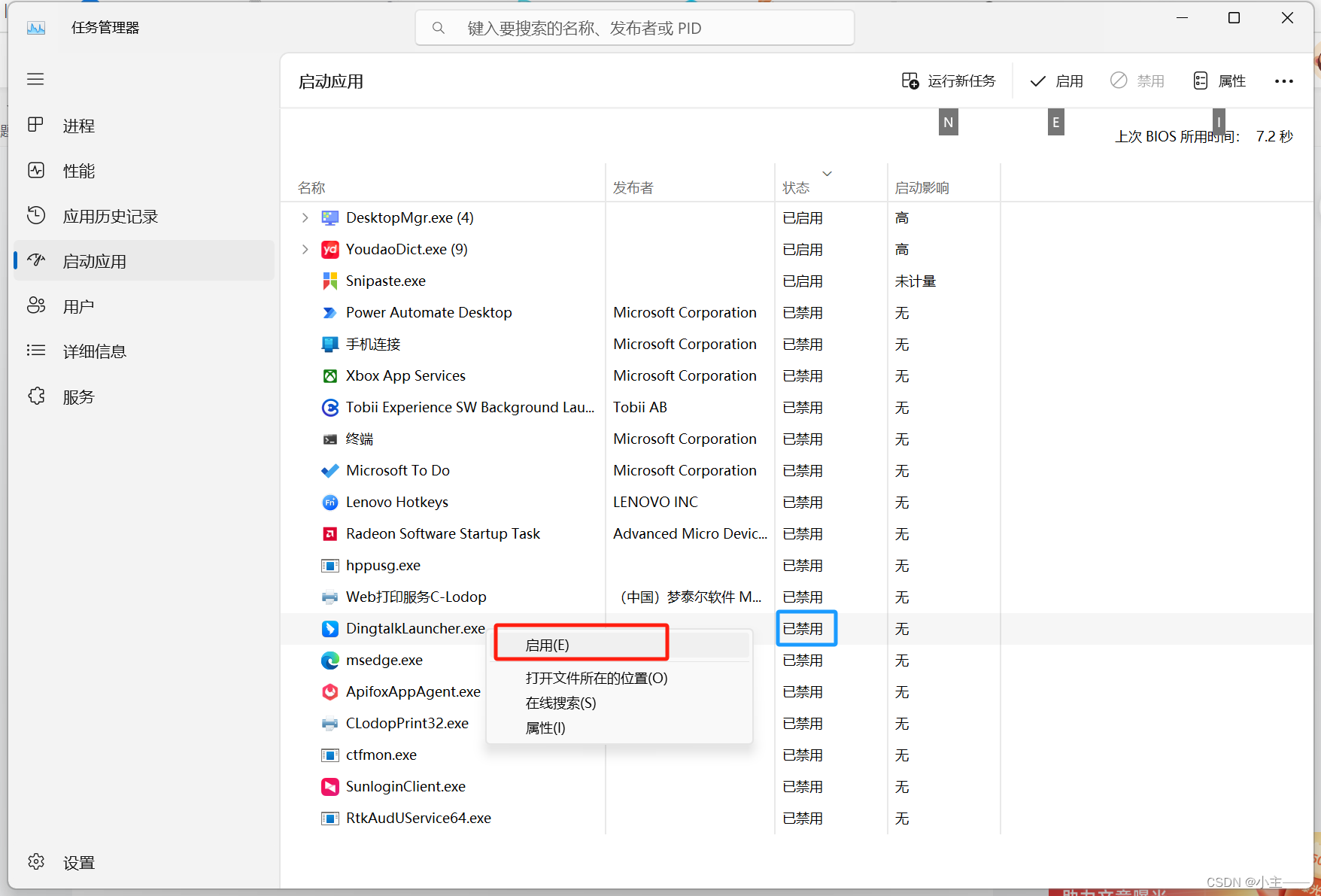The width and height of the screenshot is (1321, 896).
Task: Click the 未计量 startup impact cell
Action: point(916,281)
